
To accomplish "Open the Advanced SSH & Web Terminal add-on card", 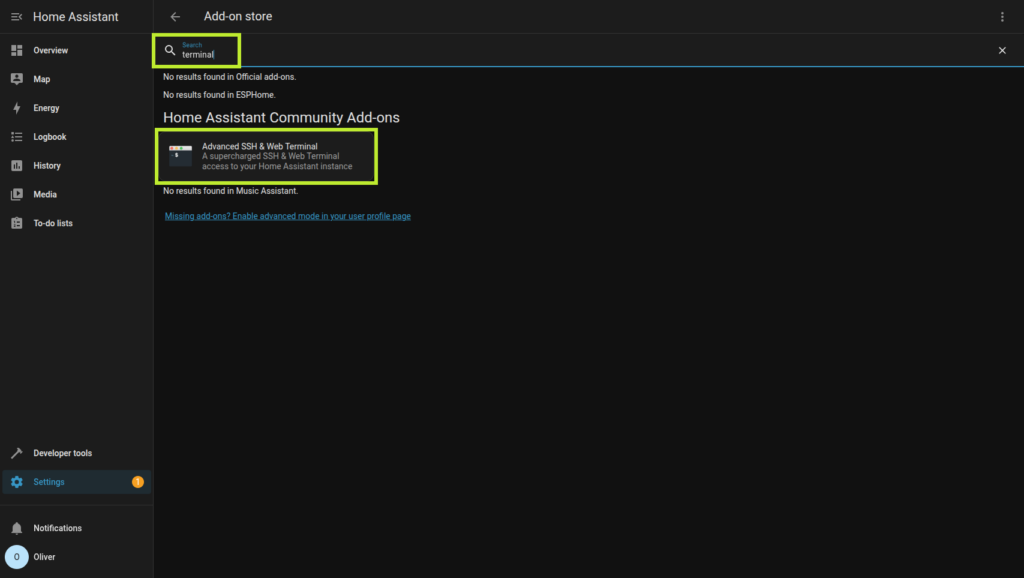I will 266,156.
